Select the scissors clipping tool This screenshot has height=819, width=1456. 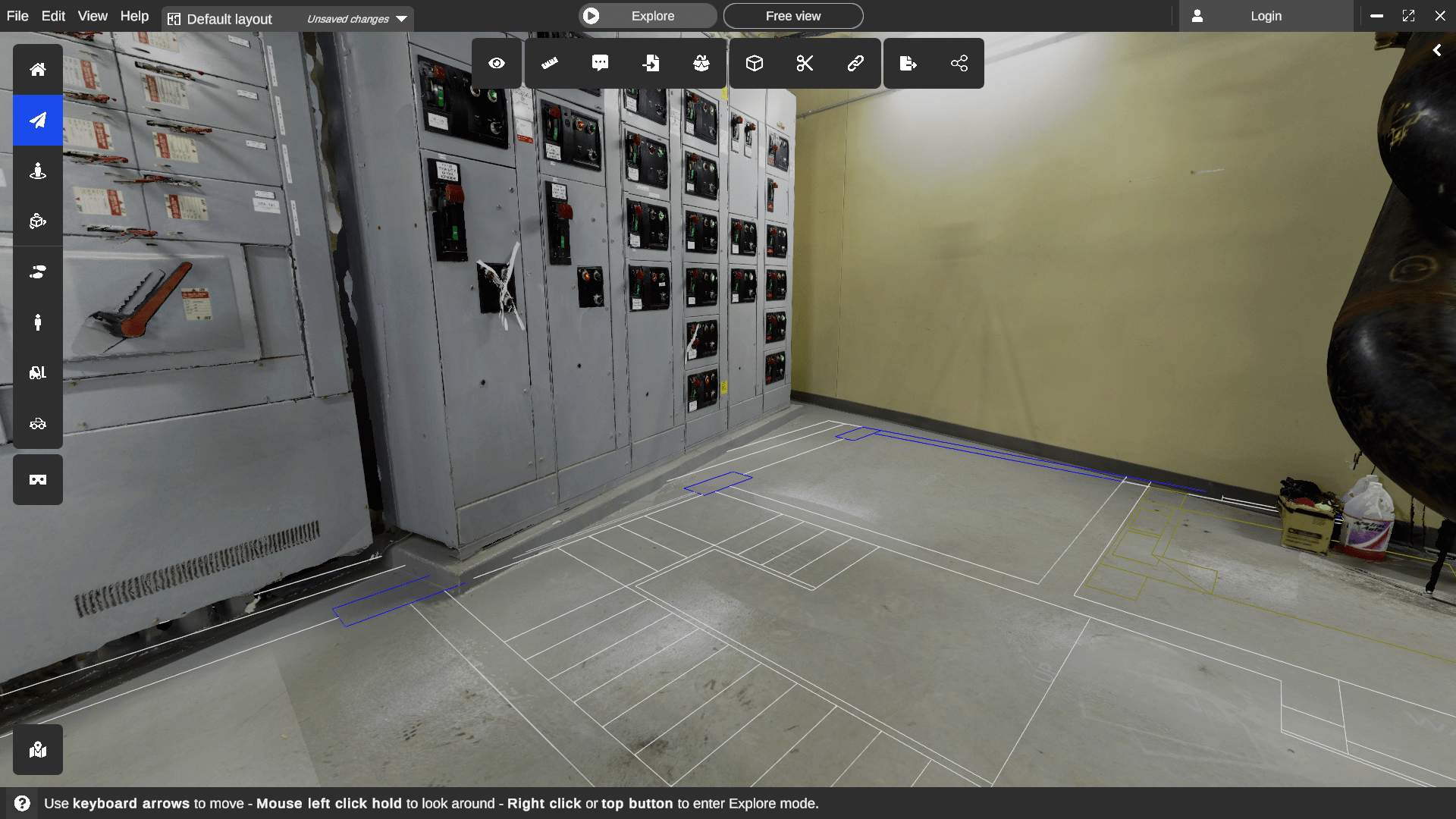pos(805,63)
